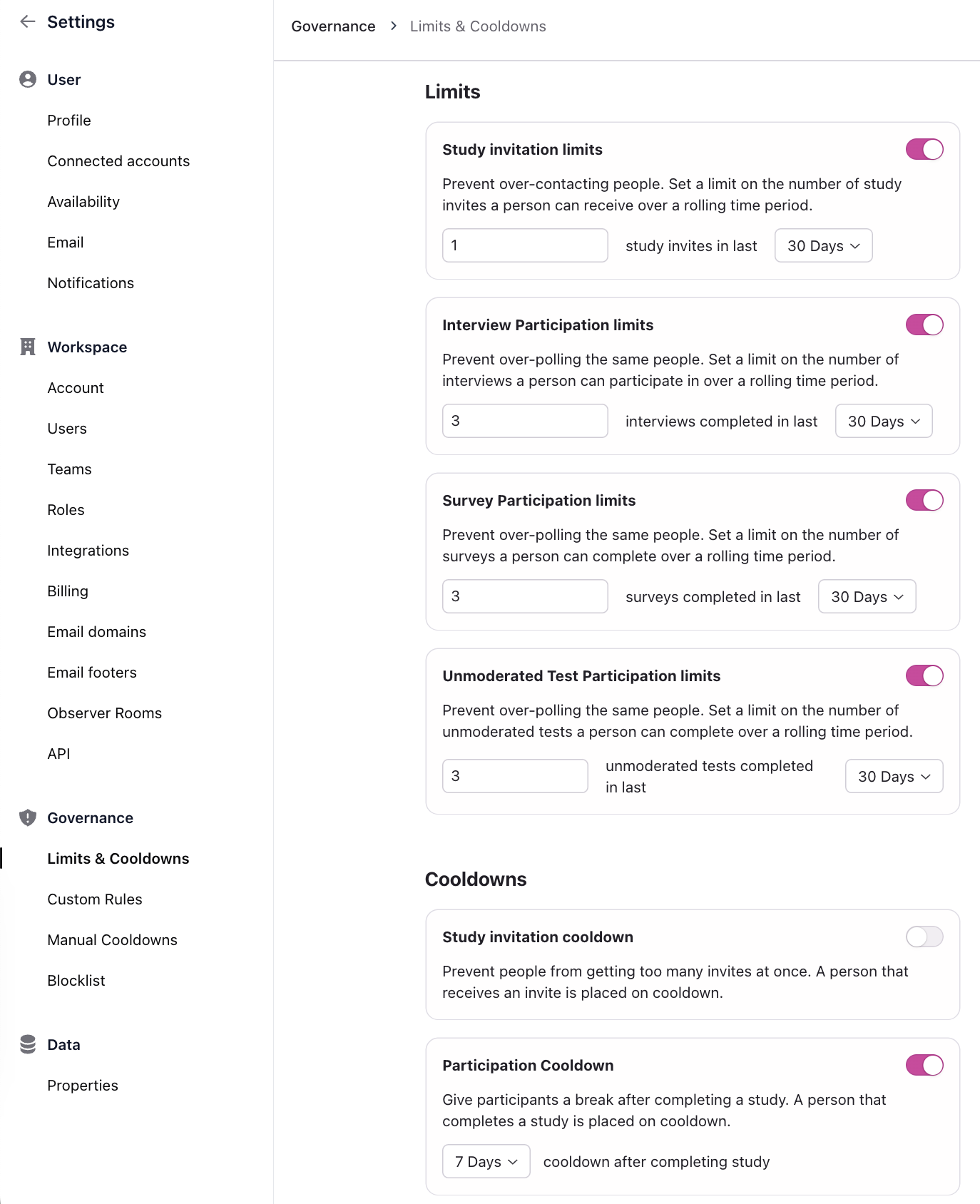
Task: Open Custom Rules in the sidebar
Action: 95,899
